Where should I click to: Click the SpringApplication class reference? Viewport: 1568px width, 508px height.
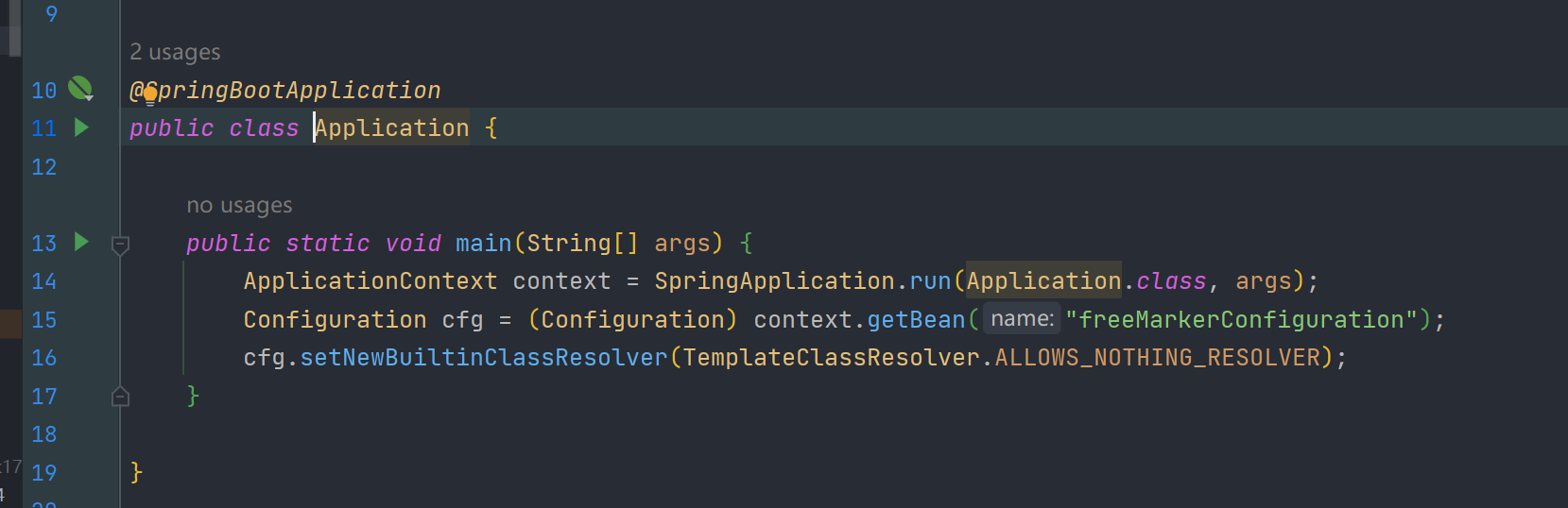(x=774, y=281)
